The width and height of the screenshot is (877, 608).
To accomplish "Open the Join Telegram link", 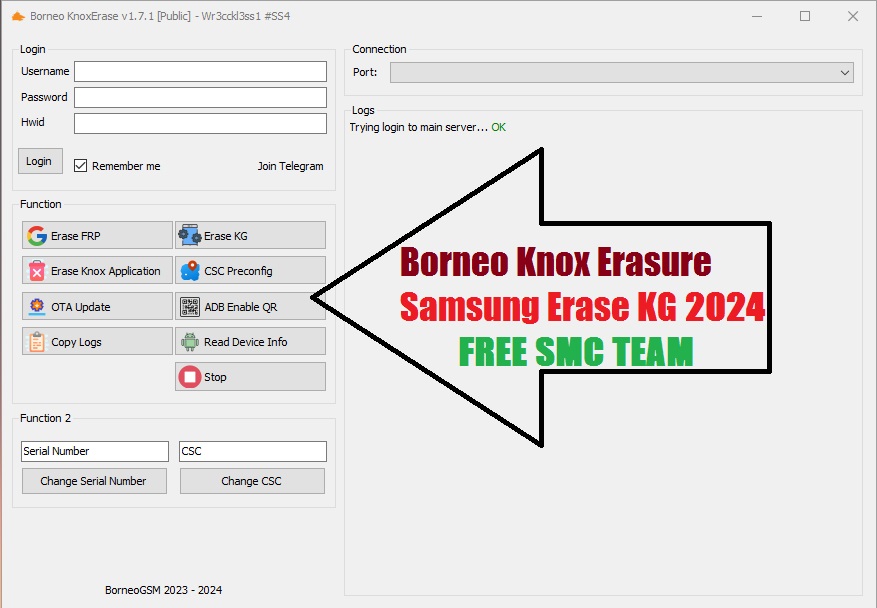I will pyautogui.click(x=290, y=166).
